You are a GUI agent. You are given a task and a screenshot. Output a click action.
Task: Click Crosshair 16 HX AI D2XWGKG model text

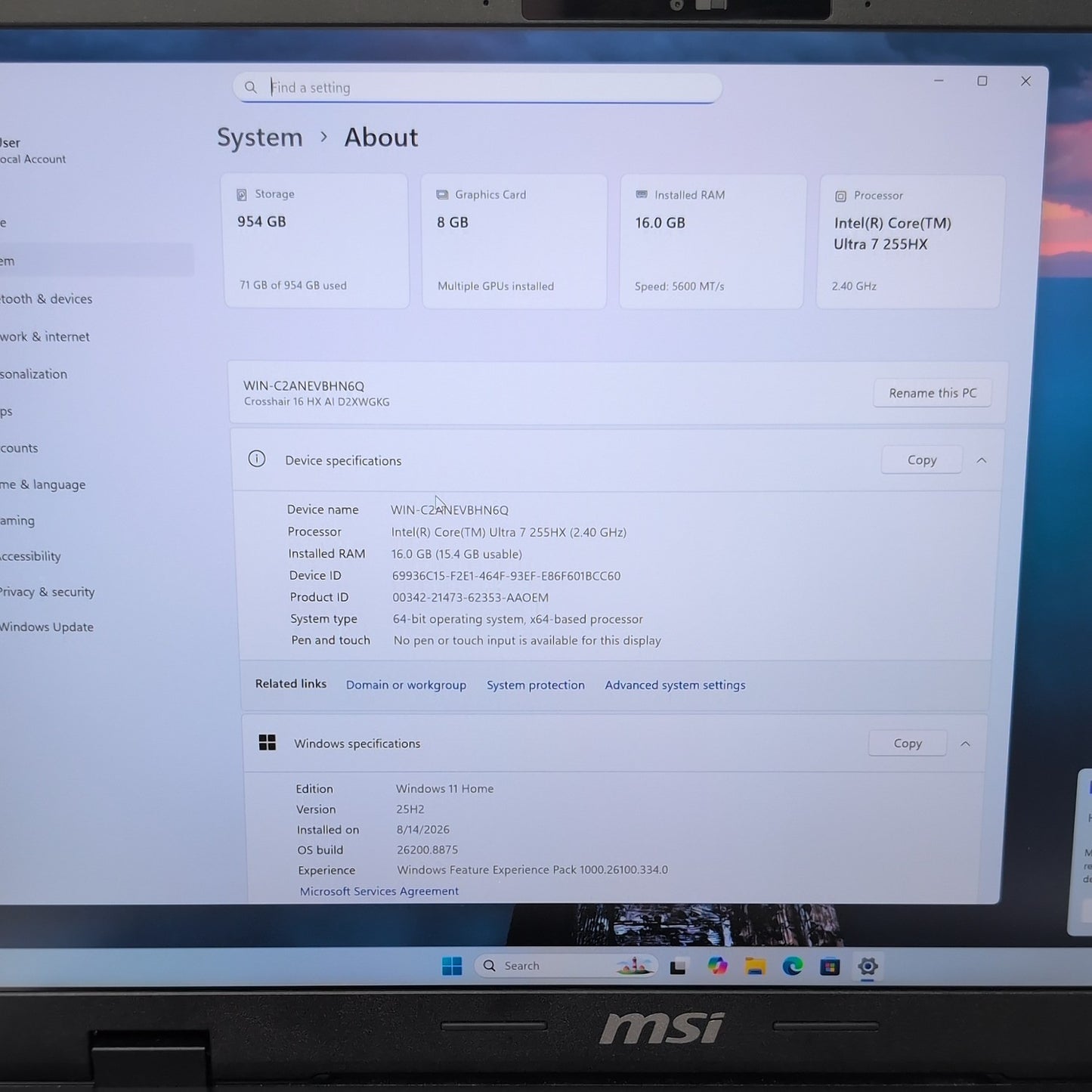317,402
